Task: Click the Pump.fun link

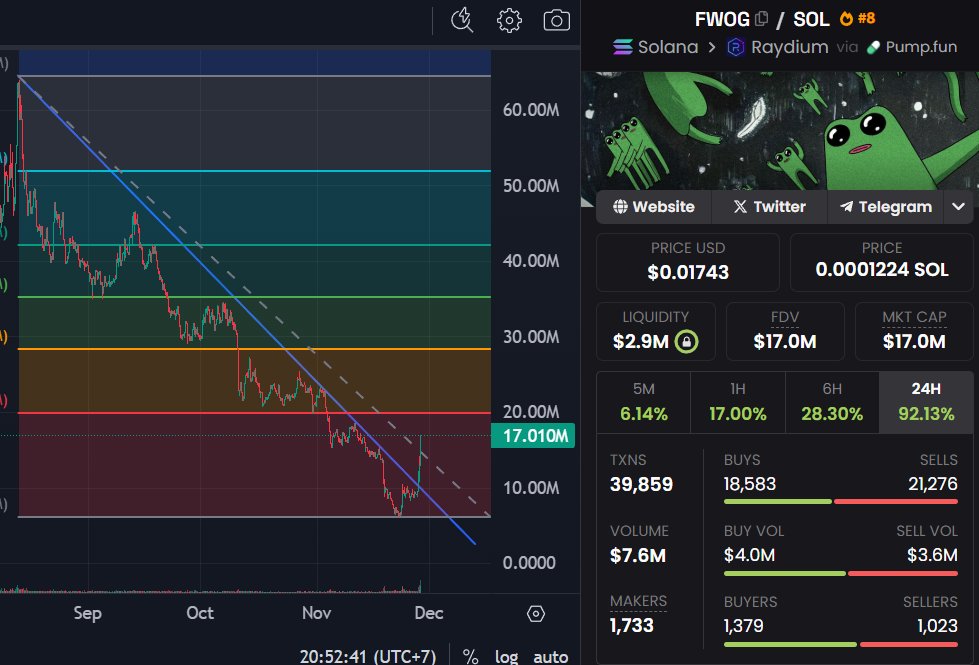Action: point(912,47)
